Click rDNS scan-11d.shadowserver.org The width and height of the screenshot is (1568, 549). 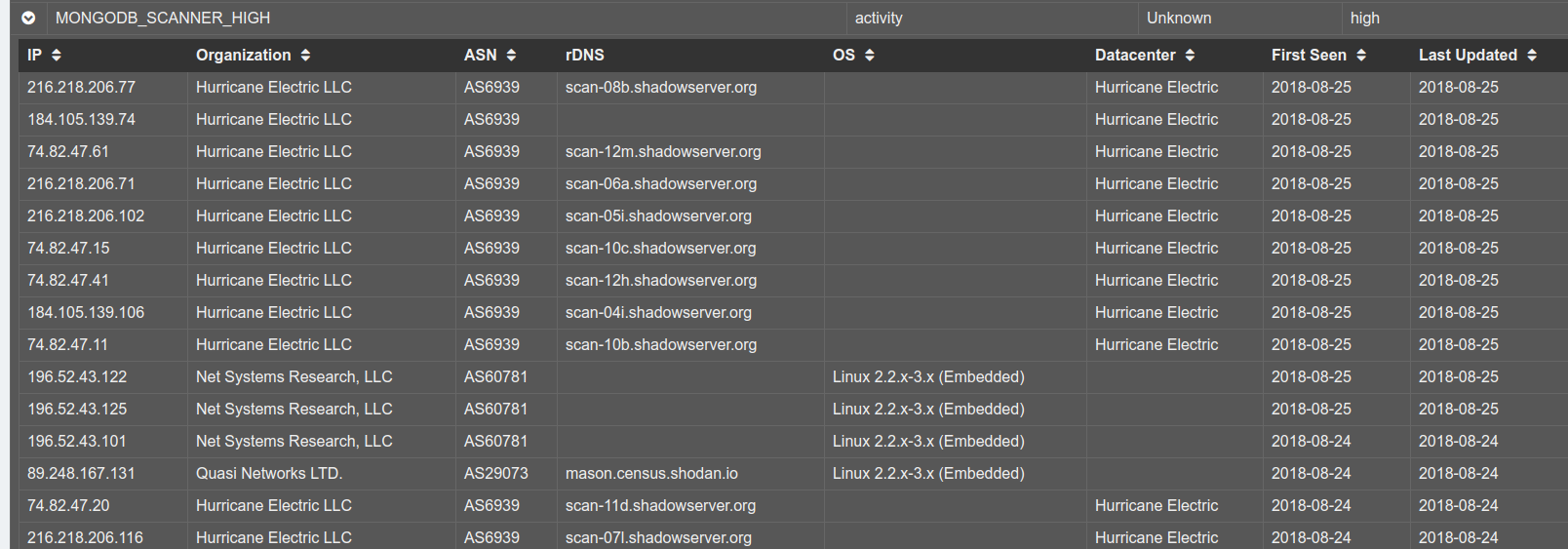coord(661,505)
